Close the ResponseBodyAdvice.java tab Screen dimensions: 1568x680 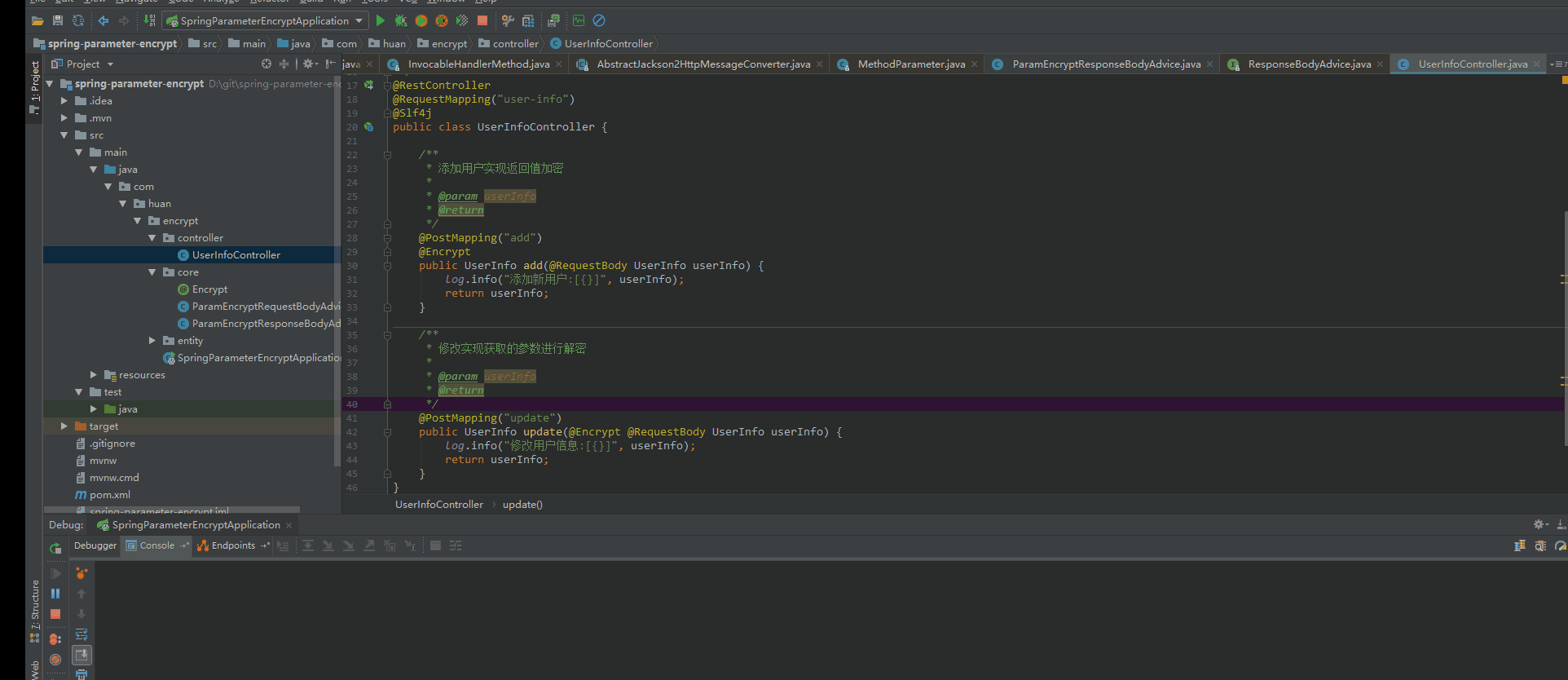1380,64
